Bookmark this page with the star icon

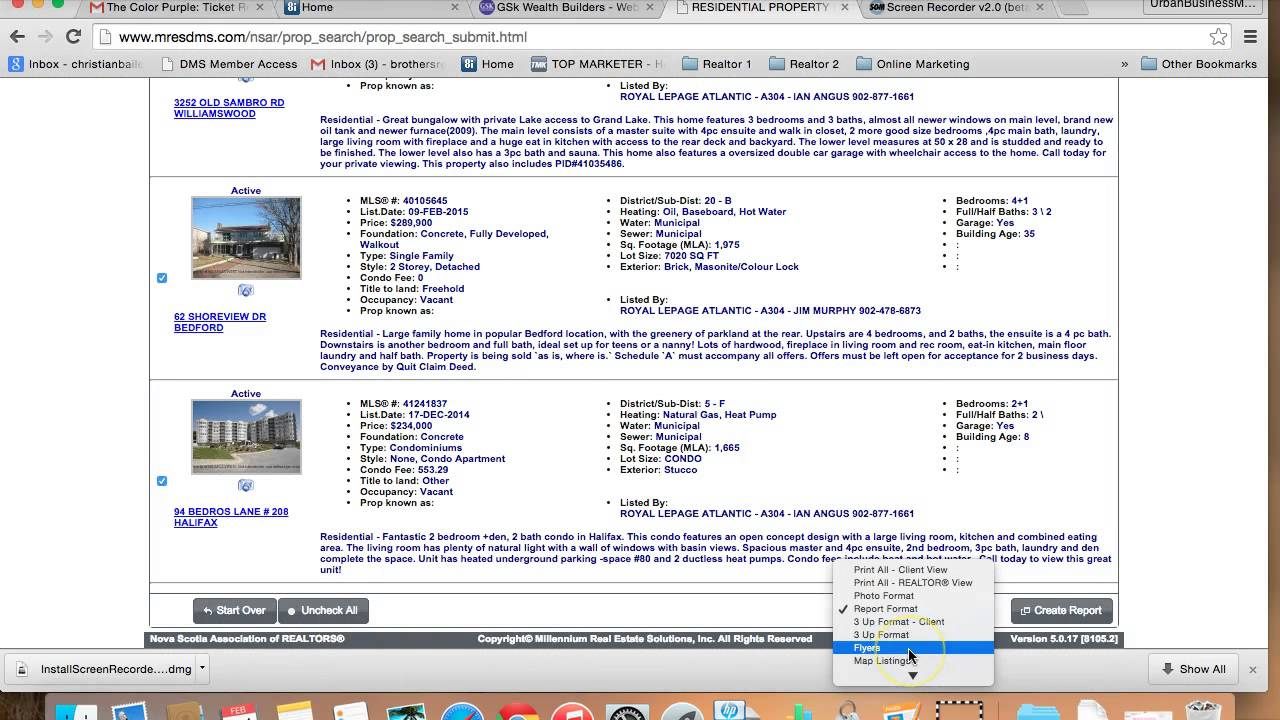click(1218, 37)
